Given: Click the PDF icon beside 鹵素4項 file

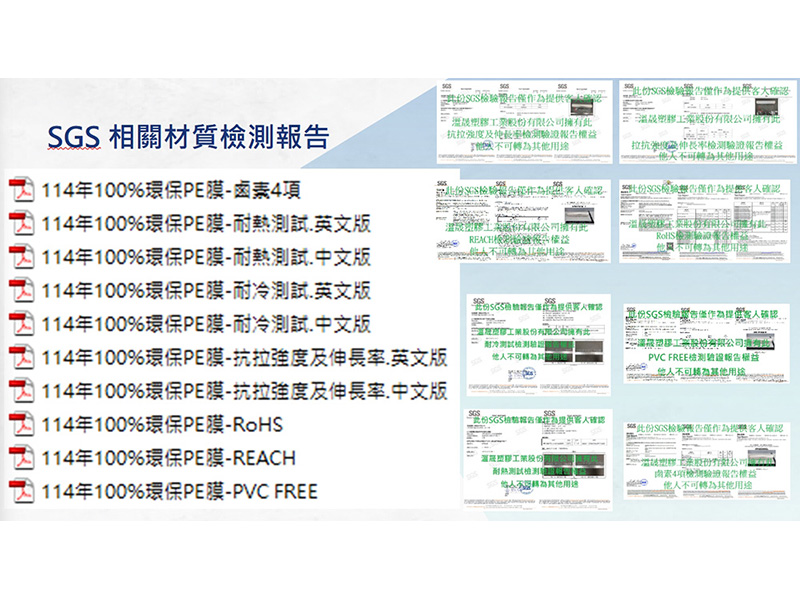Looking at the screenshot, I should pyautogui.click(x=21, y=190).
